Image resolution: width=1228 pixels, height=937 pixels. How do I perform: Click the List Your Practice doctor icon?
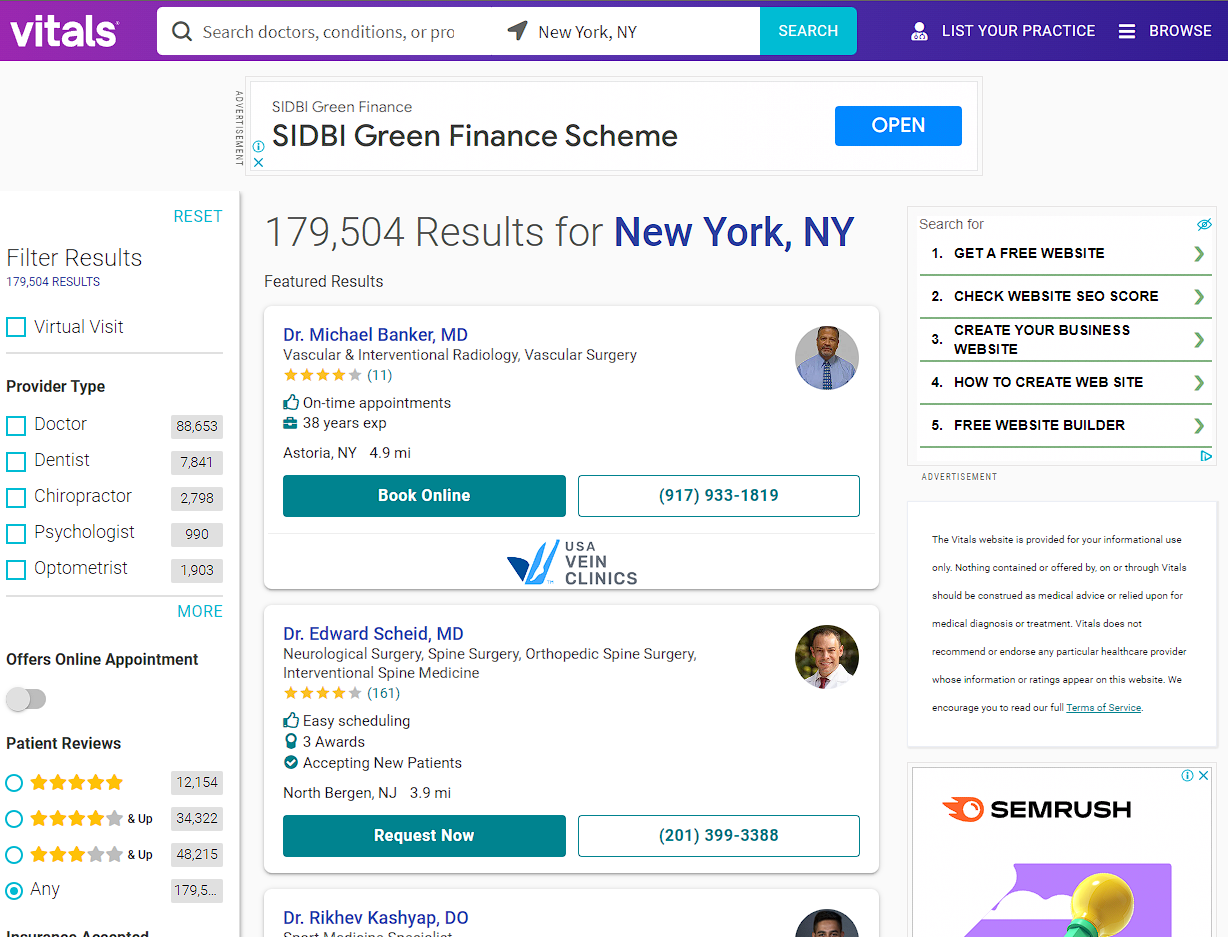[x=920, y=31]
